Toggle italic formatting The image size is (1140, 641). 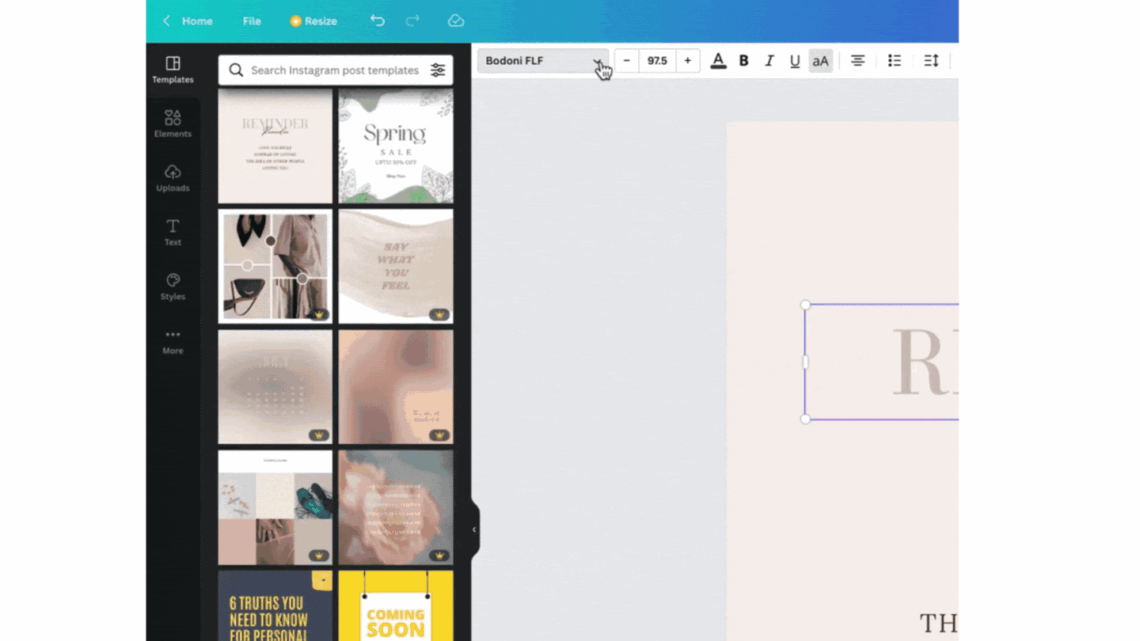point(769,60)
